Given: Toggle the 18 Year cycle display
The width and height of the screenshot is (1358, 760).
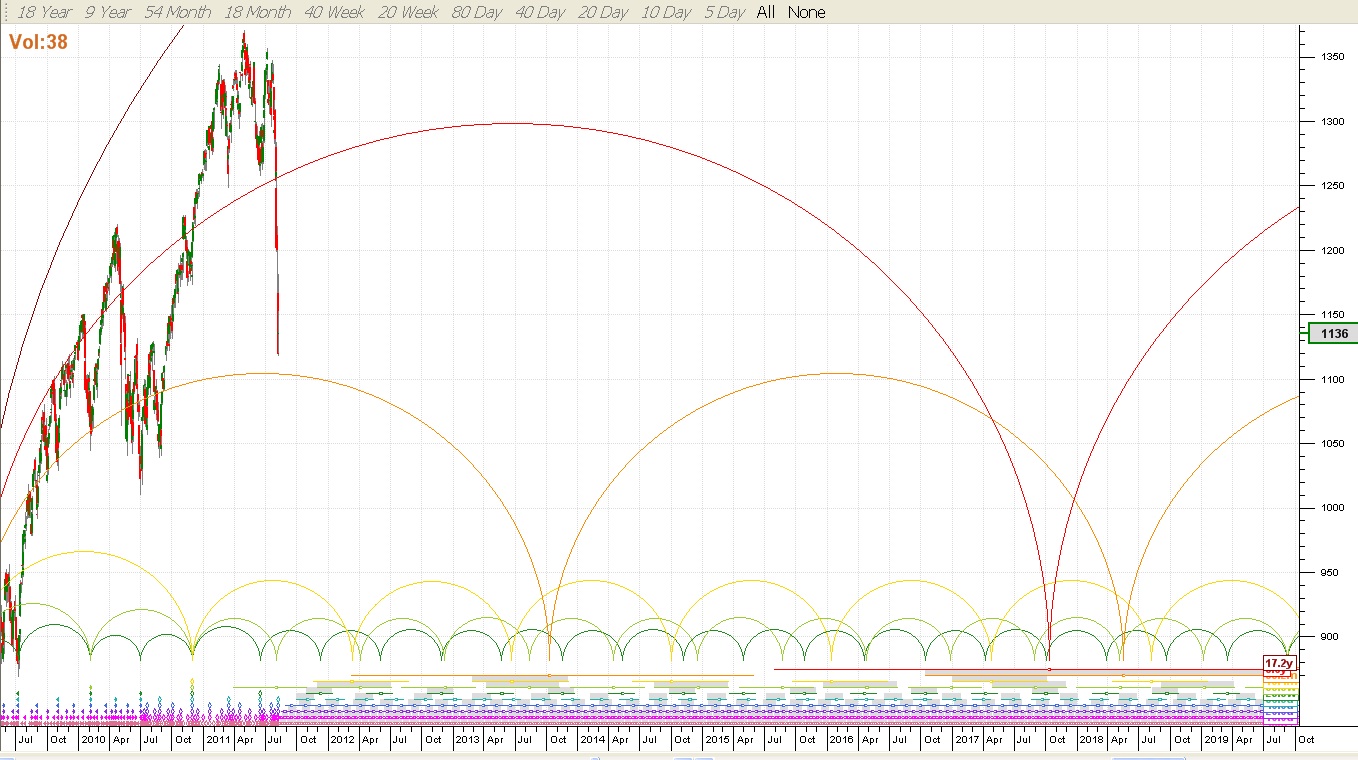Looking at the screenshot, I should click(x=43, y=12).
